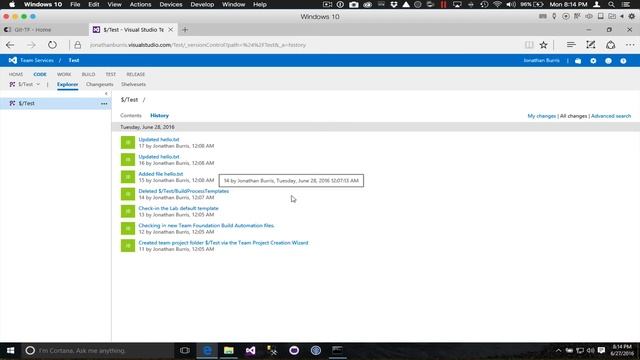640x360 pixels.
Task: Show hidden tray icons chevron
Action: click(x=558, y=350)
